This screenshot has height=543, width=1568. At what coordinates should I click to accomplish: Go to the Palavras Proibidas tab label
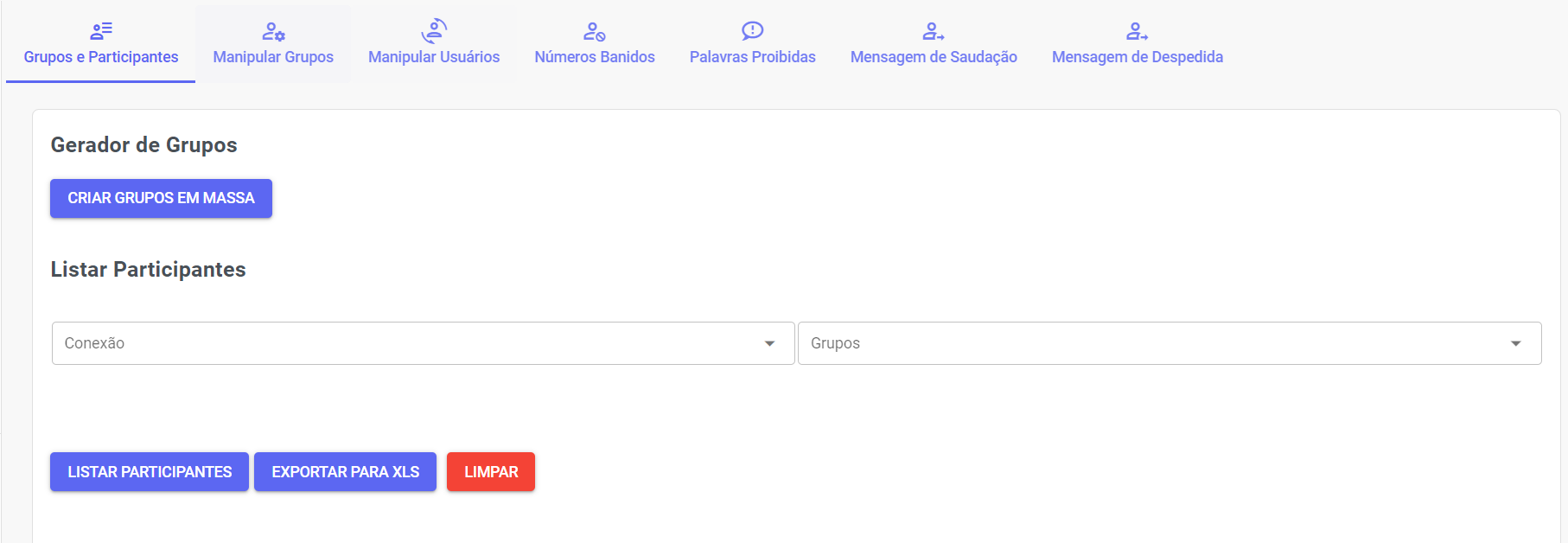coord(752,57)
